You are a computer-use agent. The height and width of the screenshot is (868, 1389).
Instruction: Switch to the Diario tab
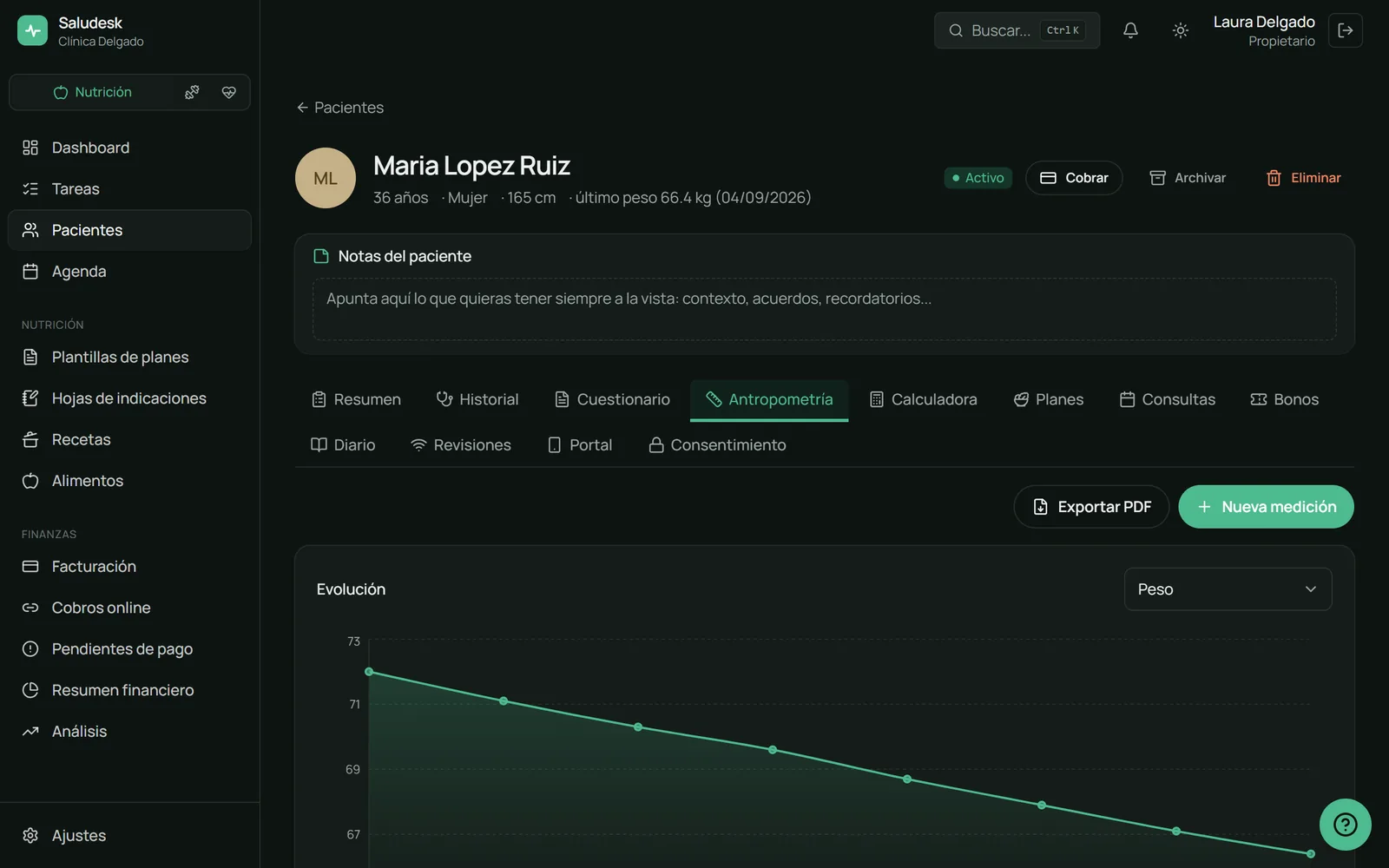point(344,444)
